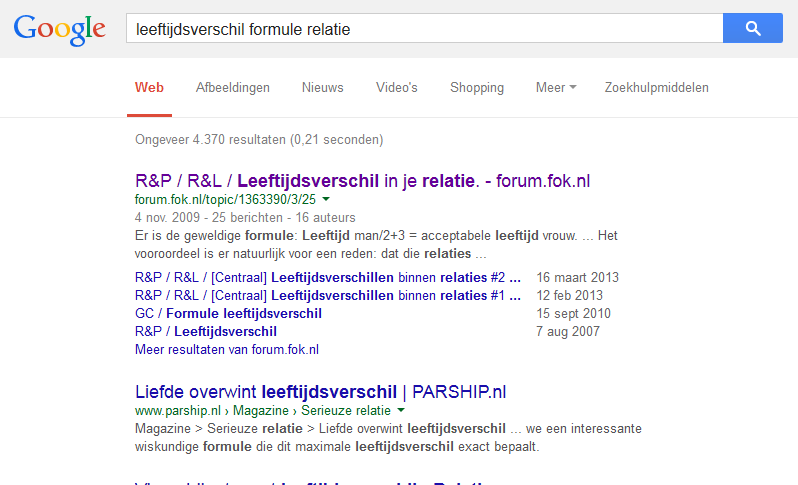Image resolution: width=798 pixels, height=485 pixels.
Task: Open Leeftijdsverschillen binnen relaties #1 sitelink
Action: tap(328, 295)
